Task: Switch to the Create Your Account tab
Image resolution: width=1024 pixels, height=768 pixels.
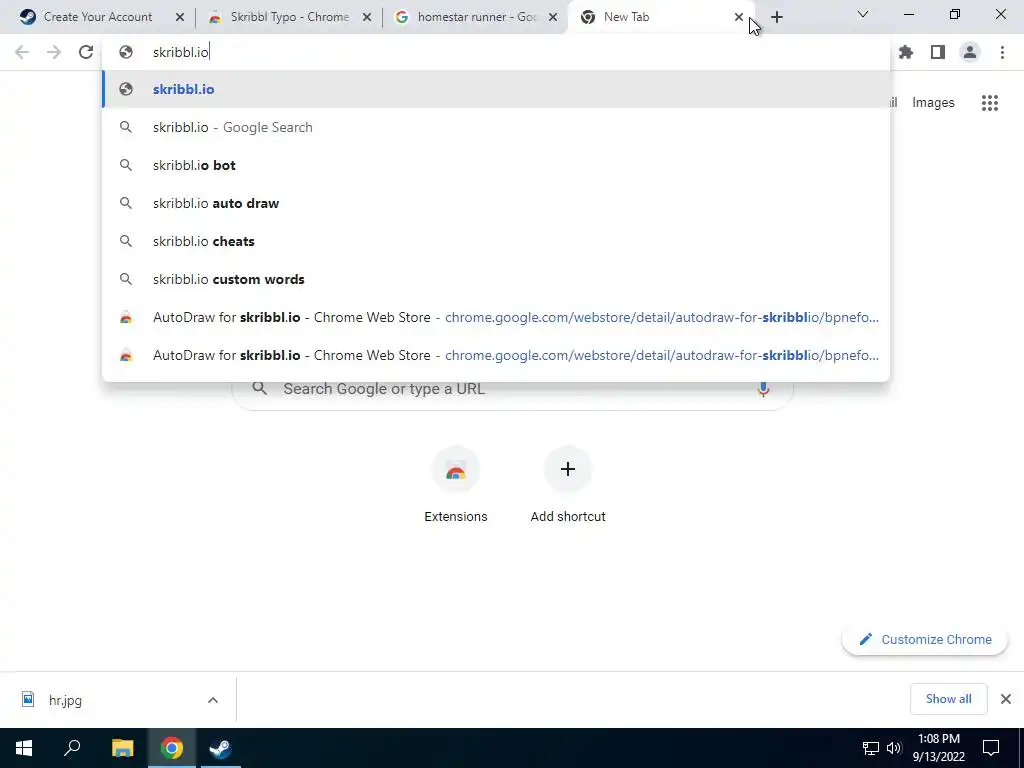Action: pos(97,17)
